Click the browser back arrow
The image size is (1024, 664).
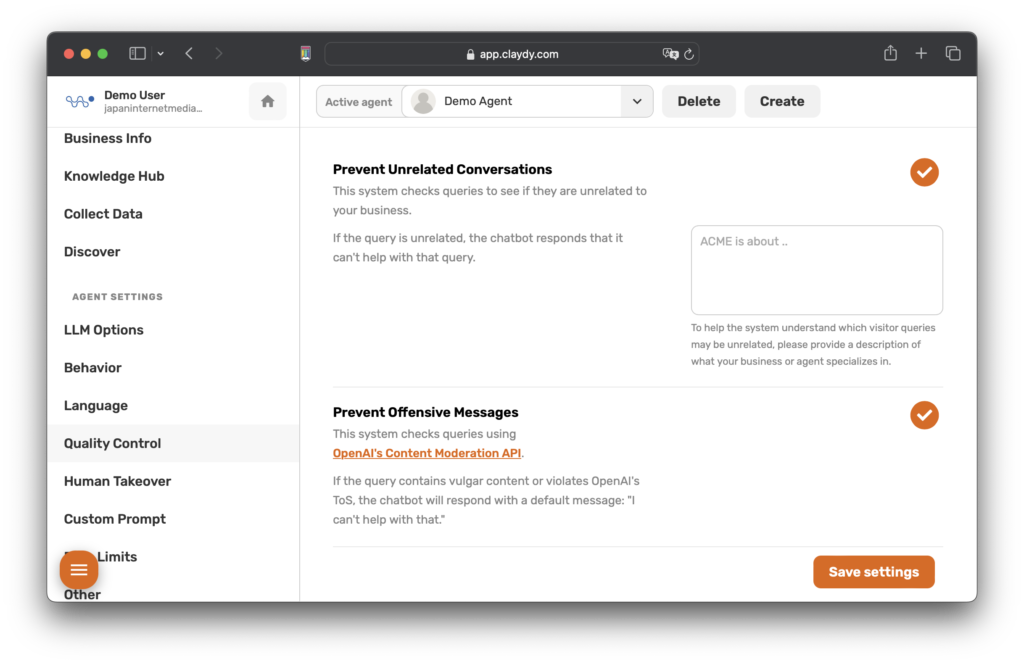pos(189,54)
